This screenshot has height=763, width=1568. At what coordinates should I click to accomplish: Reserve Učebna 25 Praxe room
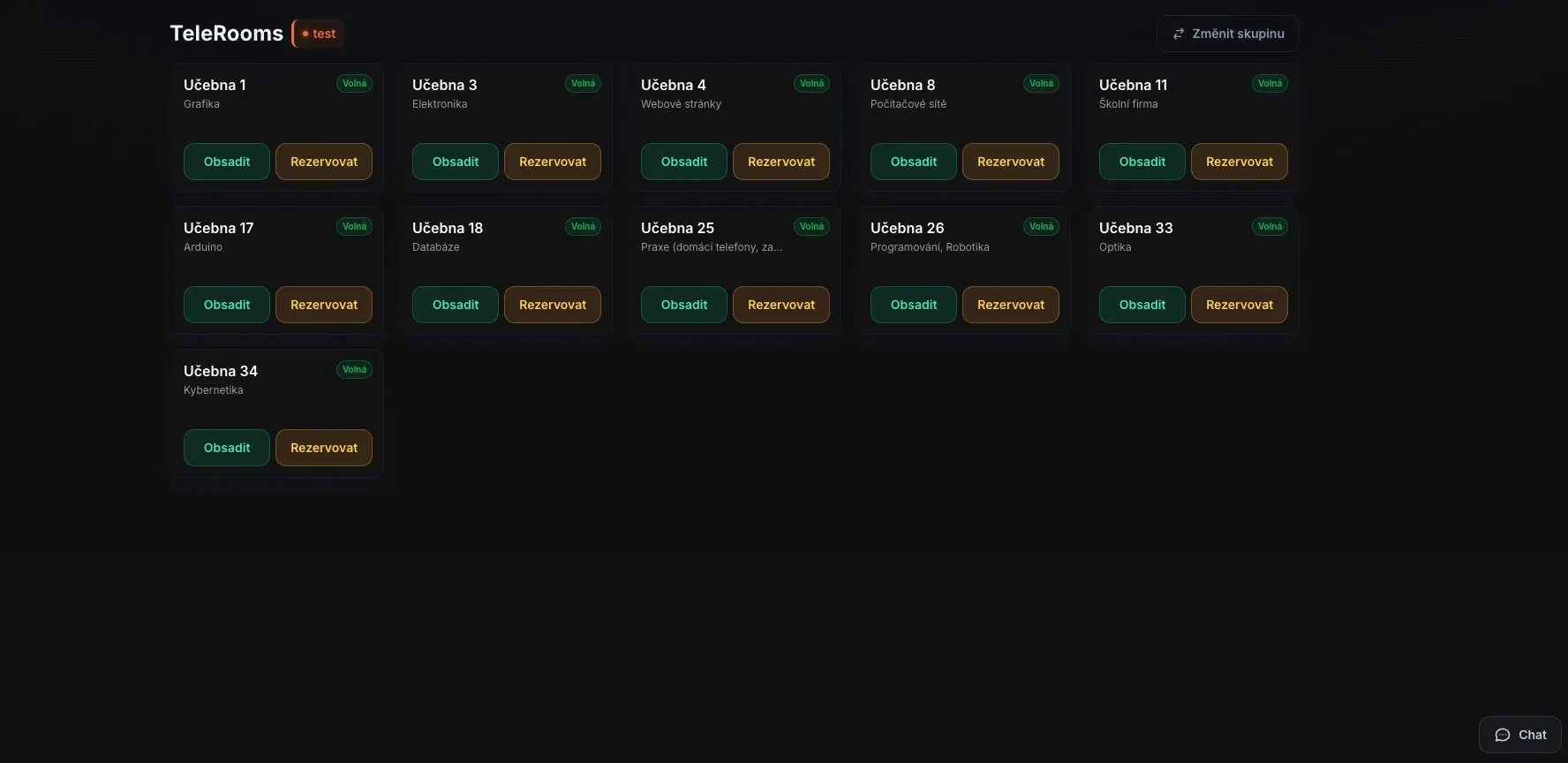pyautogui.click(x=780, y=305)
